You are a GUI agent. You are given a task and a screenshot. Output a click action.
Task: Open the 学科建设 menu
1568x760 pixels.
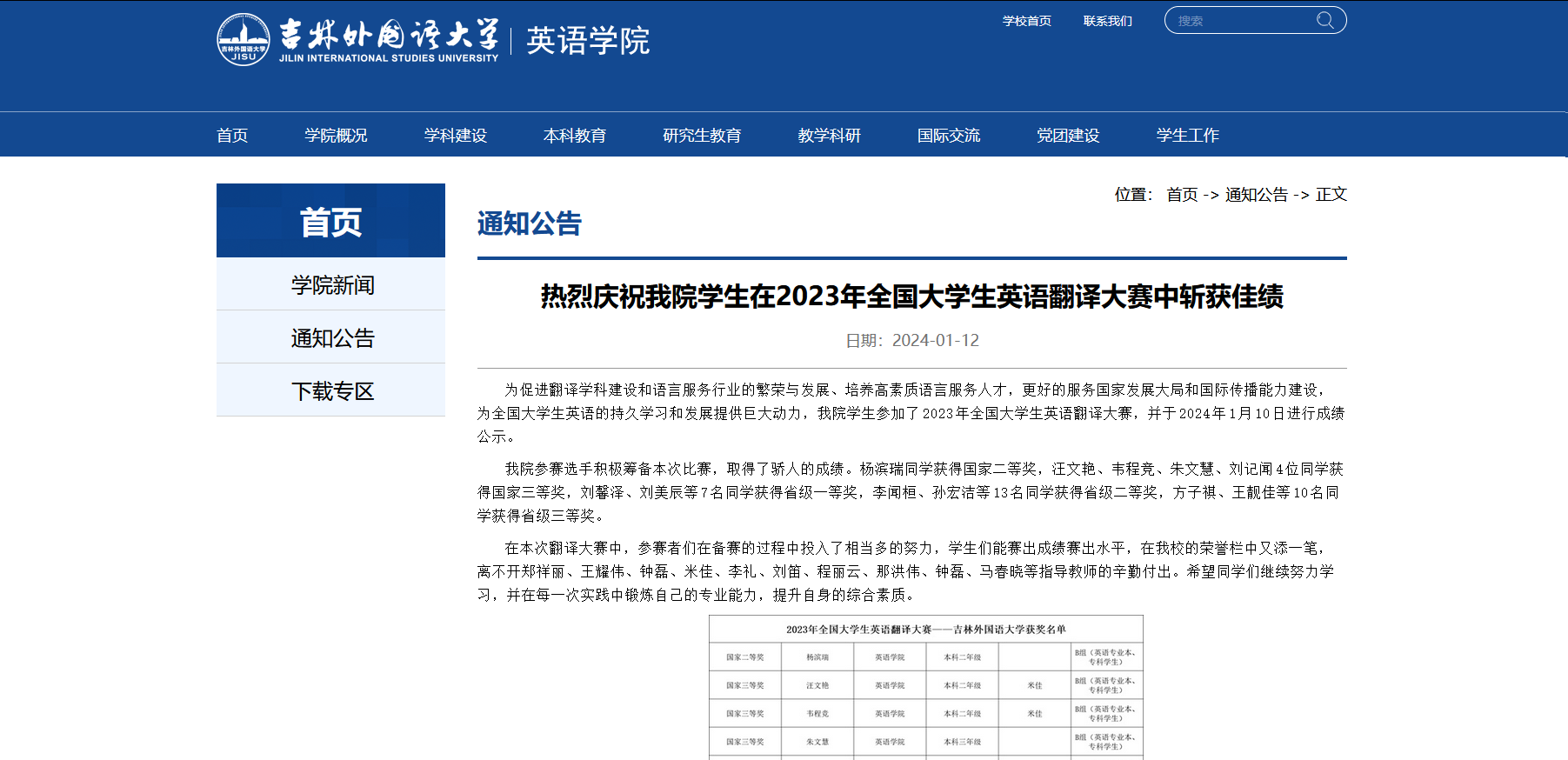pos(455,135)
